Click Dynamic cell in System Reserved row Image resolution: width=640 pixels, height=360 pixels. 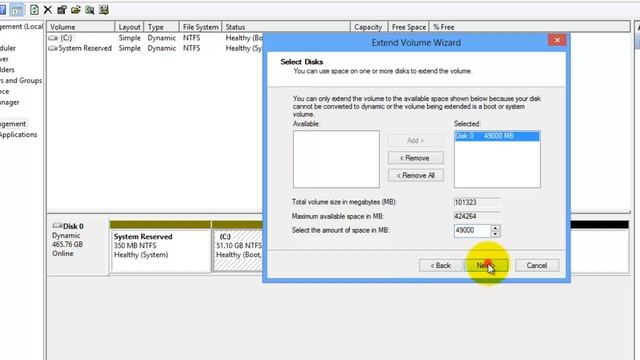pyautogui.click(x=162, y=48)
